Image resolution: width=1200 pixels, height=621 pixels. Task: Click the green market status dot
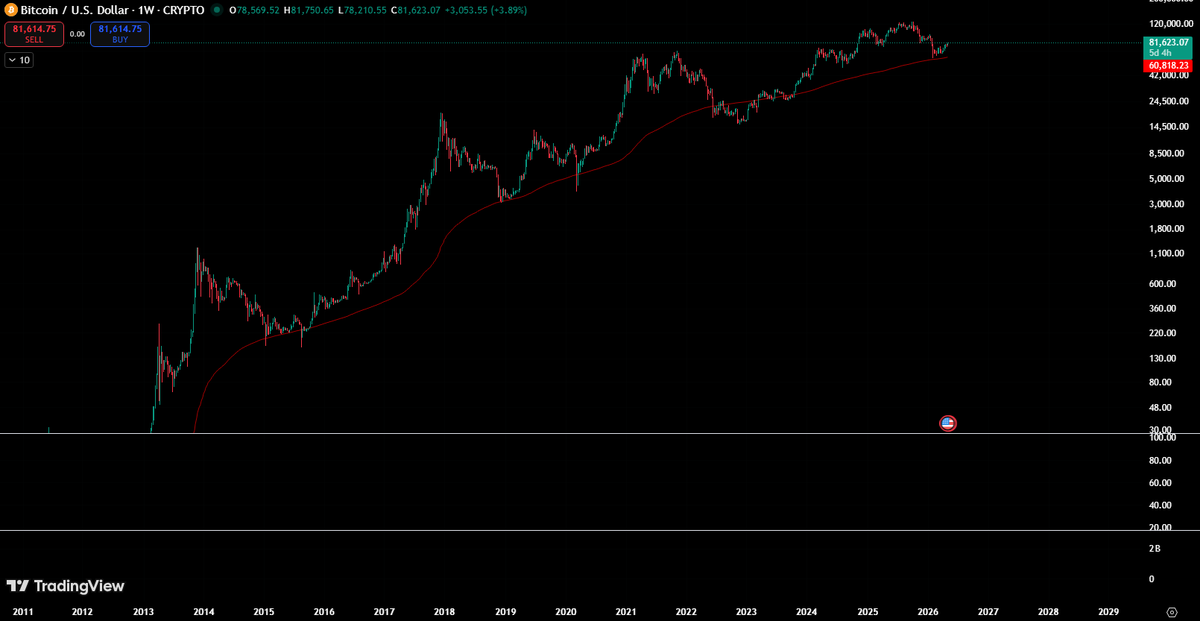tap(217, 10)
